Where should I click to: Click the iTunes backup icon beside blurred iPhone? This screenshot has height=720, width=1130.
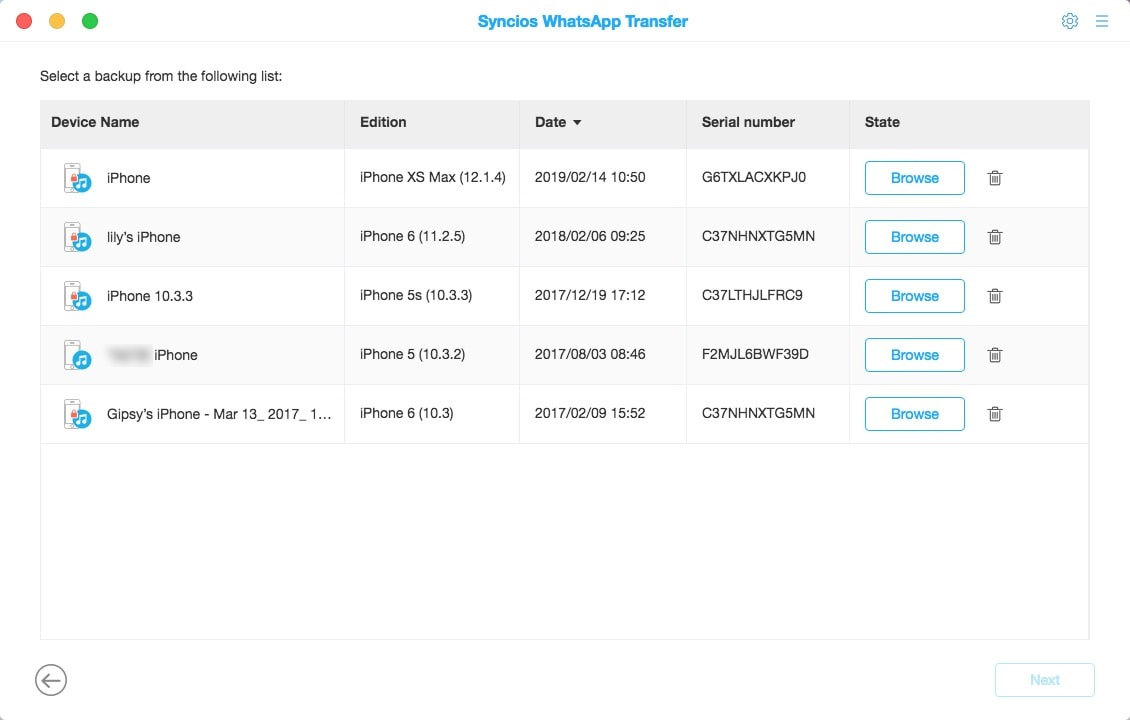coord(77,355)
